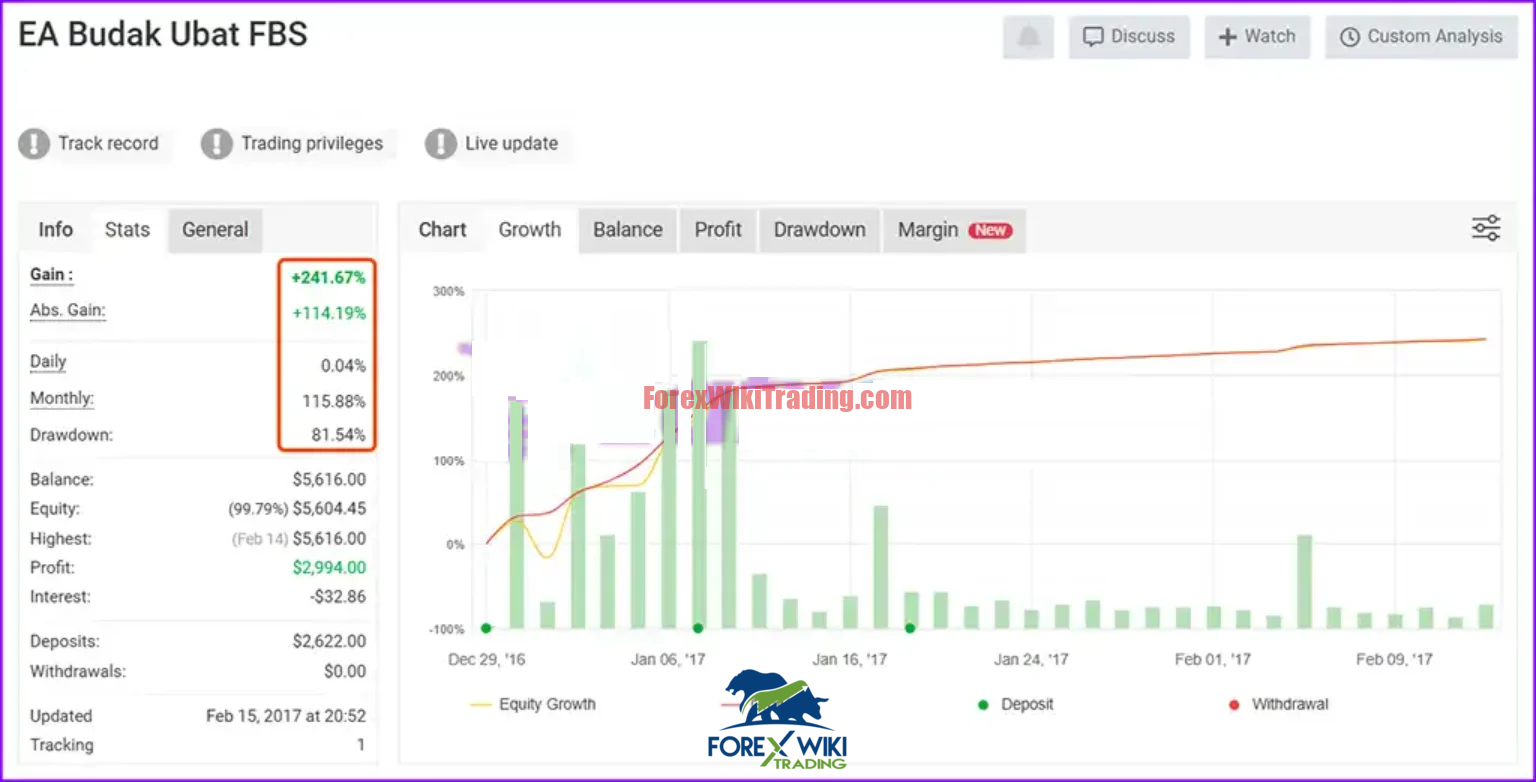Click the title EA Budak Ubat FBS

click(163, 35)
